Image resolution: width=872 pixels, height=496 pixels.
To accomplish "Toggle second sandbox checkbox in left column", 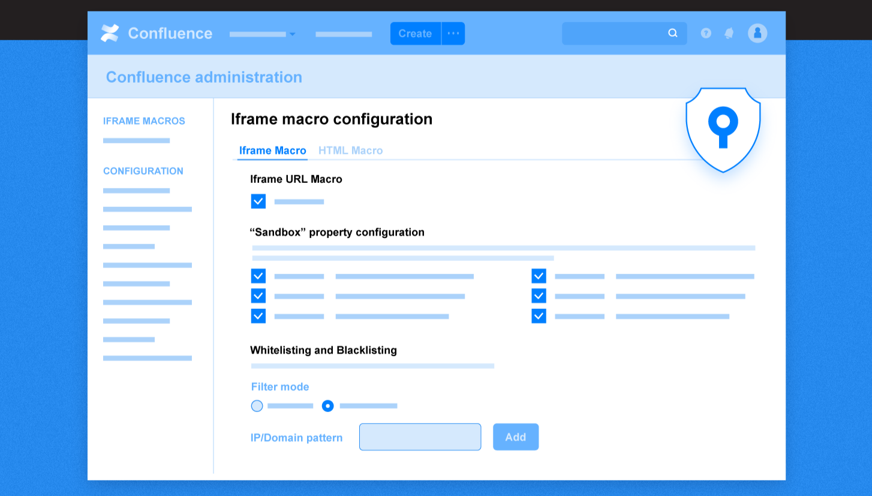I will (x=258, y=296).
